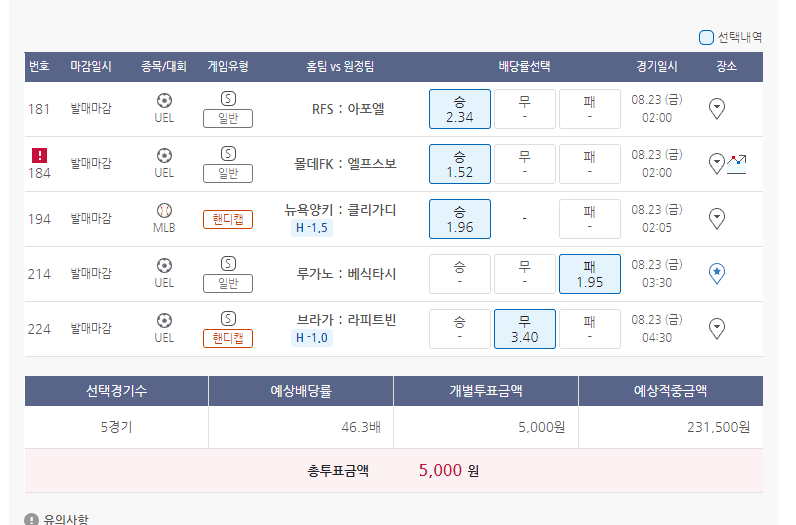Image resolution: width=796 pixels, height=525 pixels.
Task: Click the 일반 game type tag for match 181
Action: coord(228,119)
